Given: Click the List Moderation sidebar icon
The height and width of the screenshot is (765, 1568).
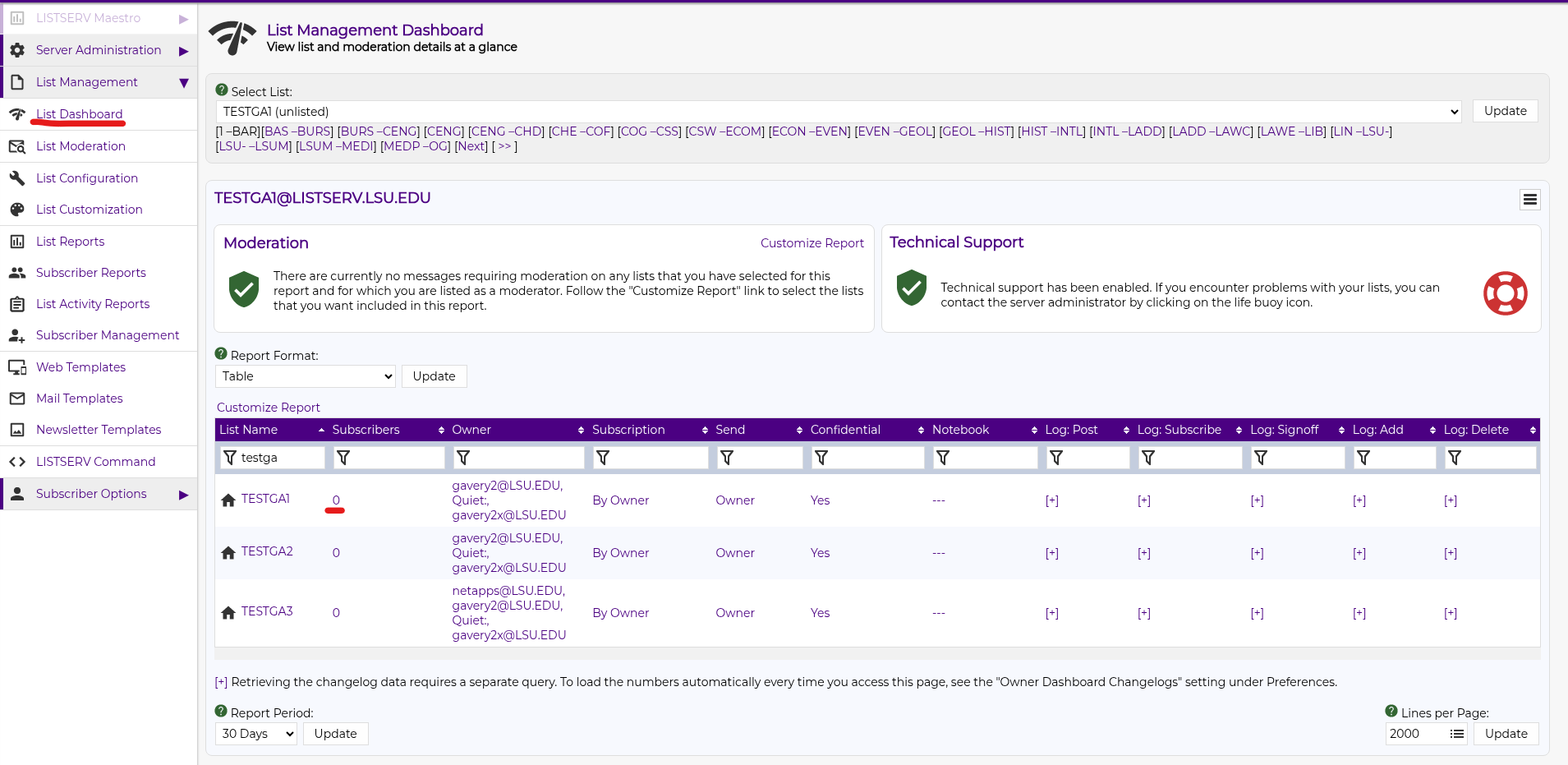Looking at the screenshot, I should coord(18,145).
